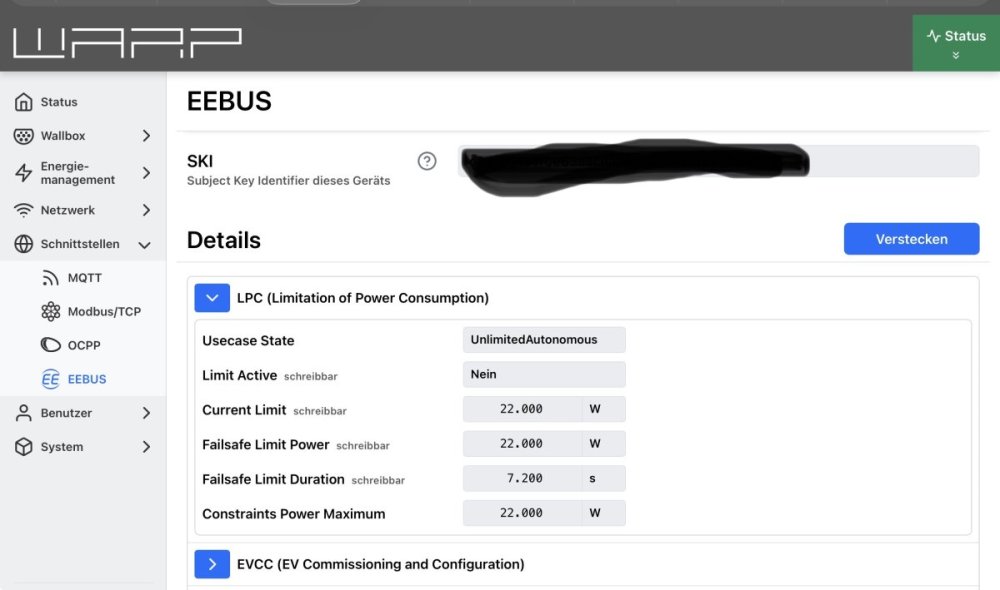Click the OCPP icon in sidebar
The image size is (1000, 590).
(x=50, y=345)
